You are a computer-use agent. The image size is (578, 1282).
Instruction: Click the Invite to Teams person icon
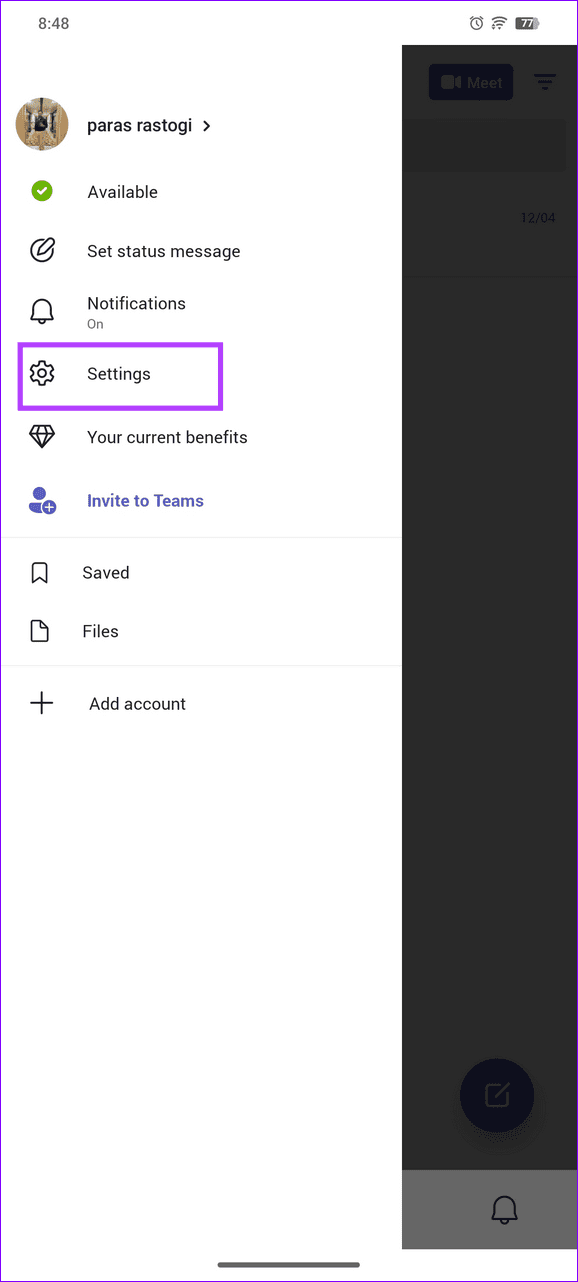[x=42, y=501]
